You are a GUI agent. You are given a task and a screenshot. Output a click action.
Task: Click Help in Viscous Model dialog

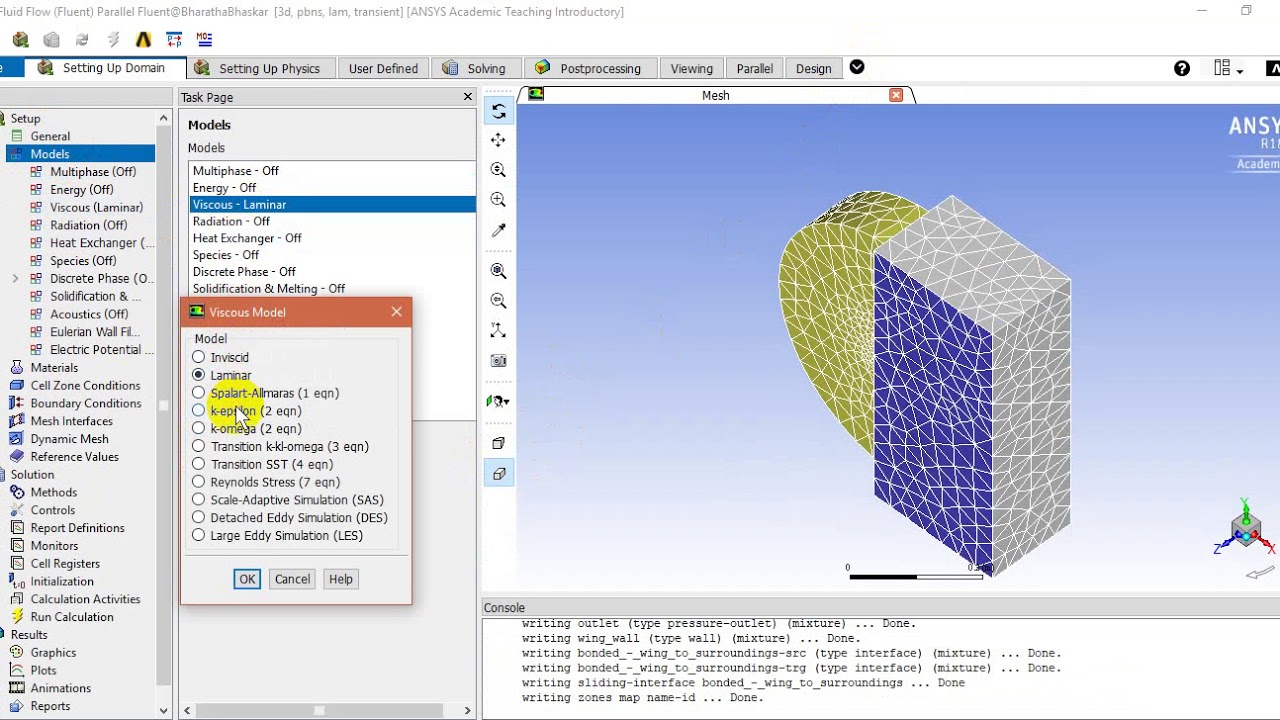(x=341, y=579)
